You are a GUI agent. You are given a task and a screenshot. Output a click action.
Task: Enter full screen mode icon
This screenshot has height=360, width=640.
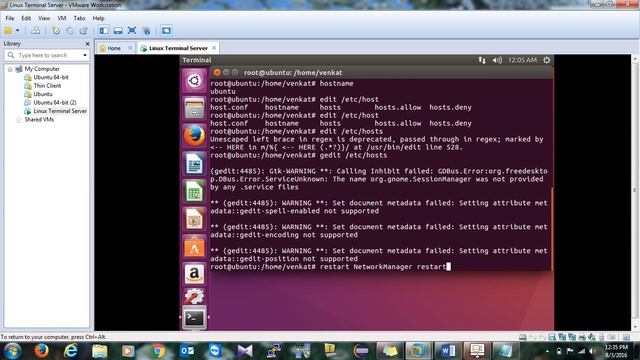tap(132, 31)
